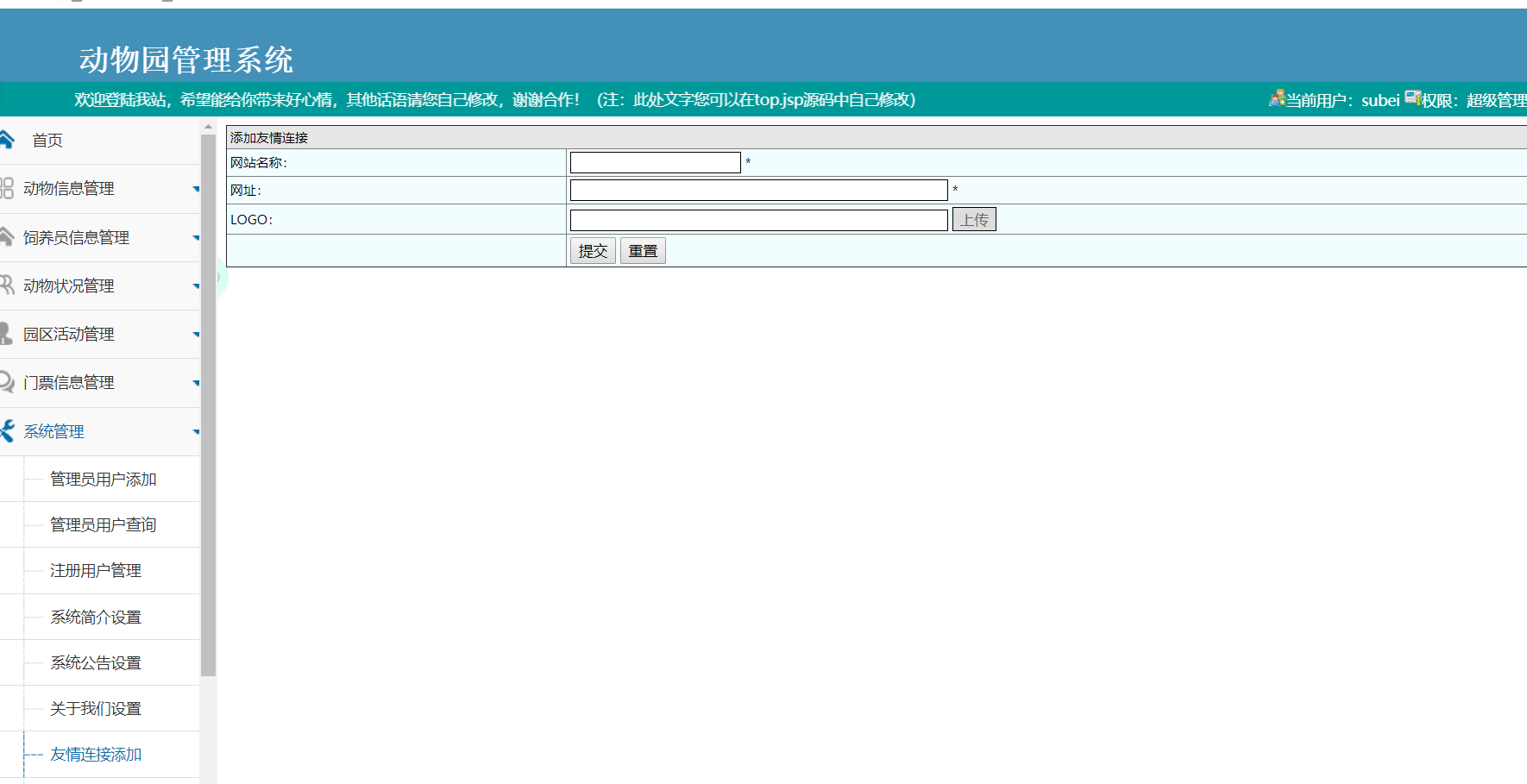This screenshot has height=784, width=1527.
Task: Open the 动物信息管理 menu
Action: coord(68,188)
